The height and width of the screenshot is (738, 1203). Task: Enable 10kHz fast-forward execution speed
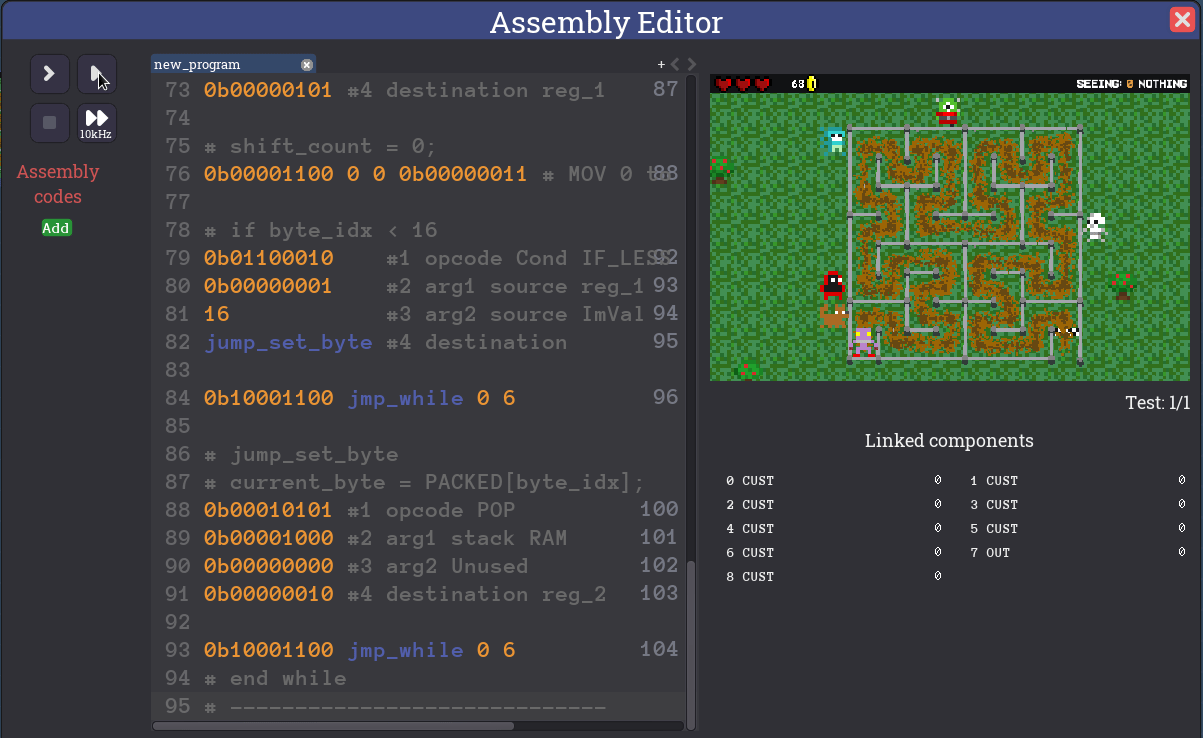coord(96,122)
